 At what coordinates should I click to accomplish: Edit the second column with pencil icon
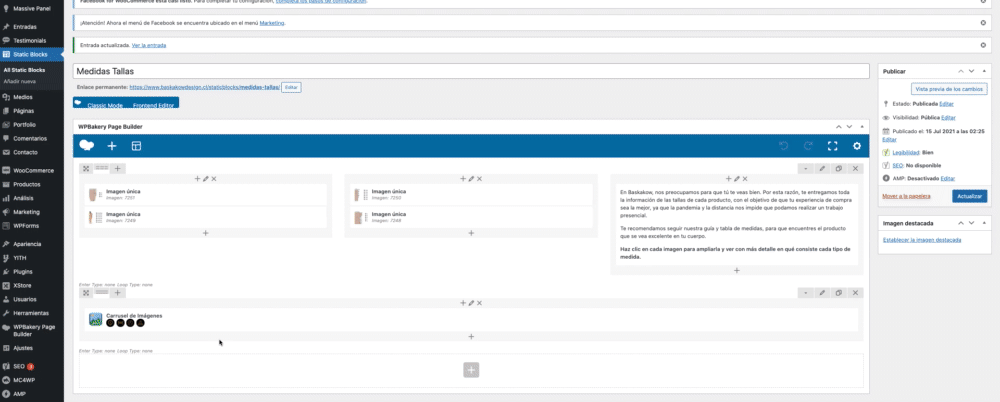coord(471,179)
